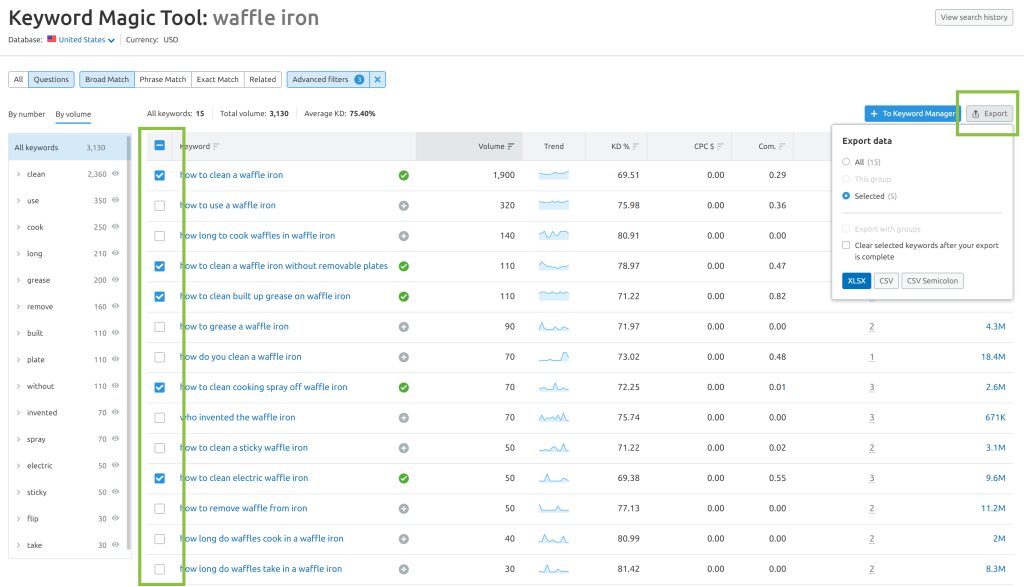1024x587 pixels.
Task: Open 'how to remove waffle from iron' keyword link
Action: (x=243, y=508)
